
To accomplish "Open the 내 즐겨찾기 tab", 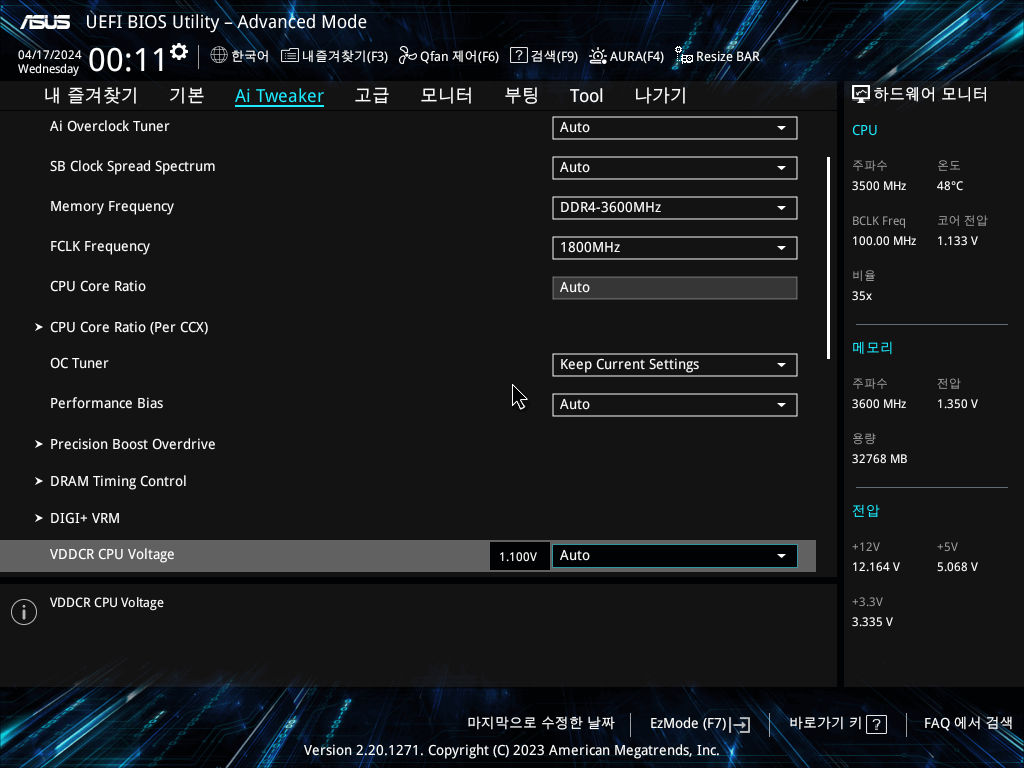I will click(91, 95).
